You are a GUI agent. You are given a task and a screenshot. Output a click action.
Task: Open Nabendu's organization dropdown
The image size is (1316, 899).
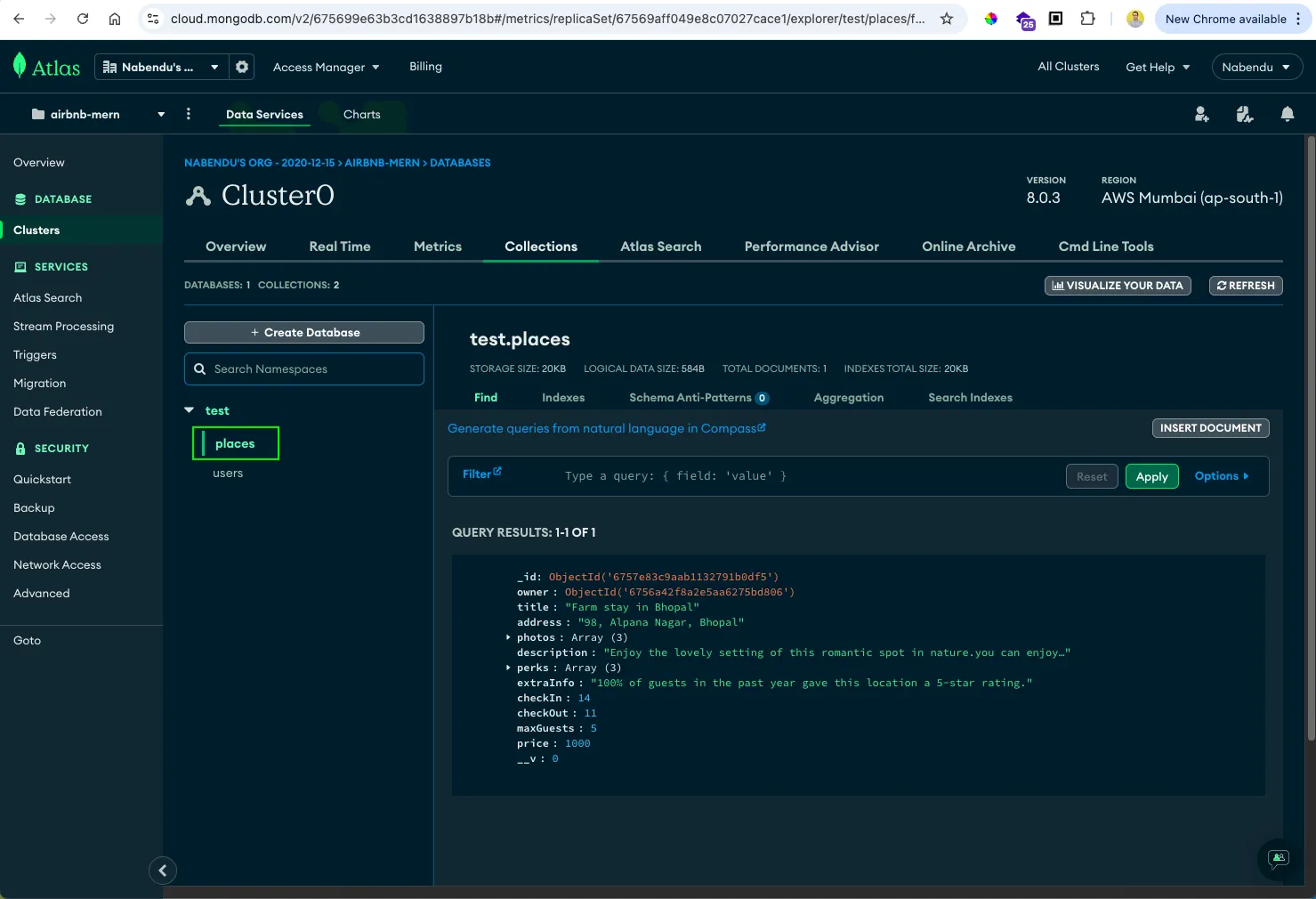pyautogui.click(x=161, y=67)
